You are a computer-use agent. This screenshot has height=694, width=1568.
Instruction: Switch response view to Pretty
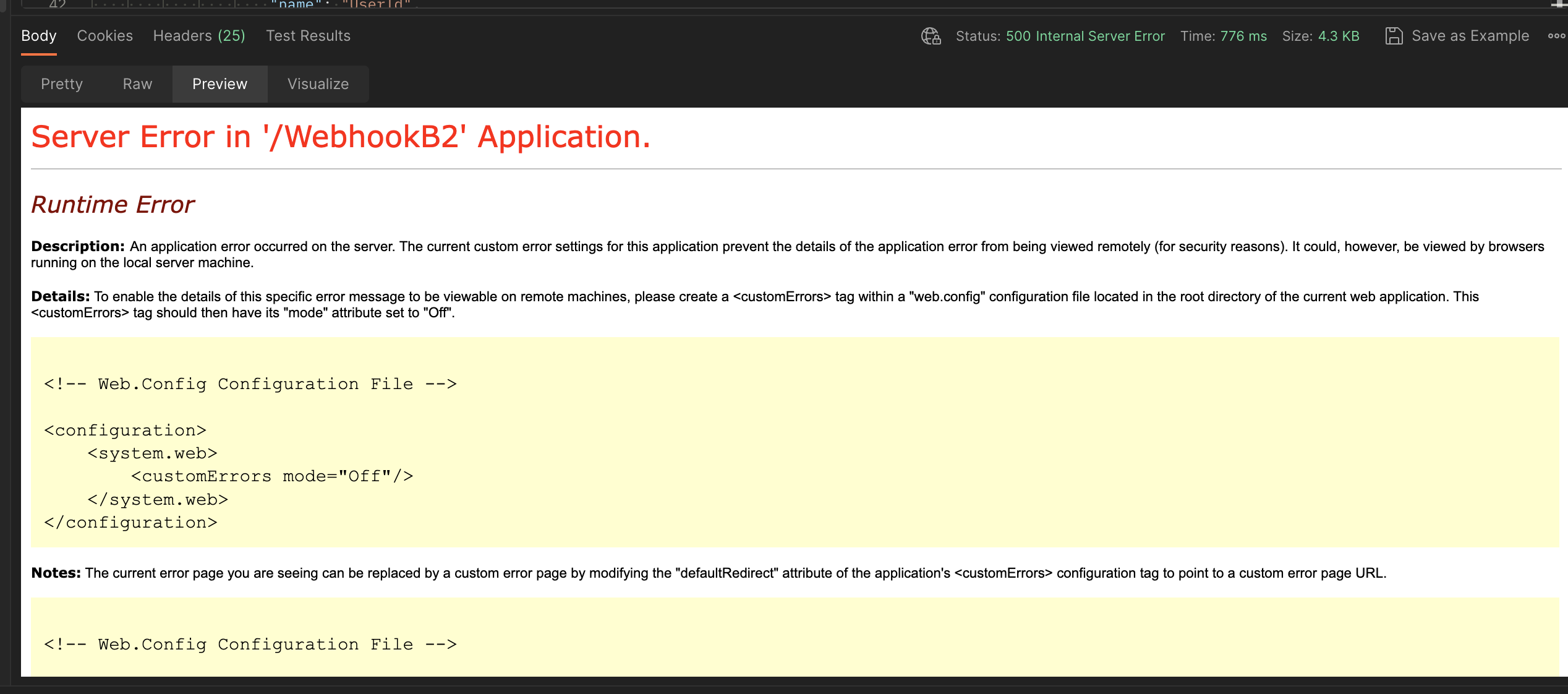(62, 84)
